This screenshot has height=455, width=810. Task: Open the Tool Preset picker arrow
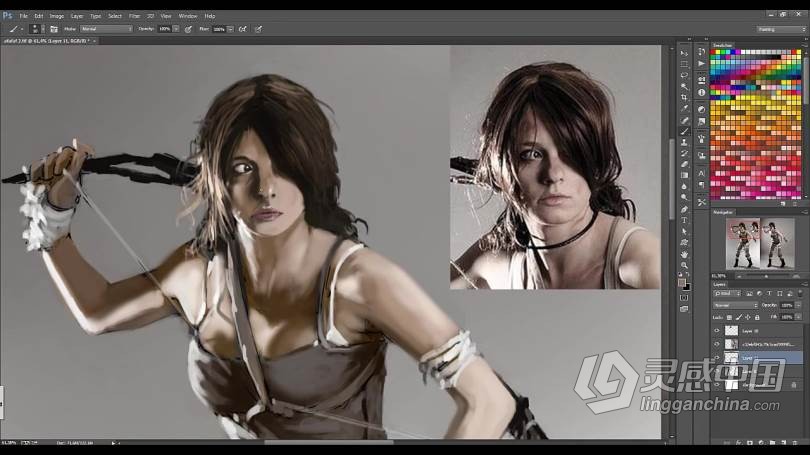point(21,29)
